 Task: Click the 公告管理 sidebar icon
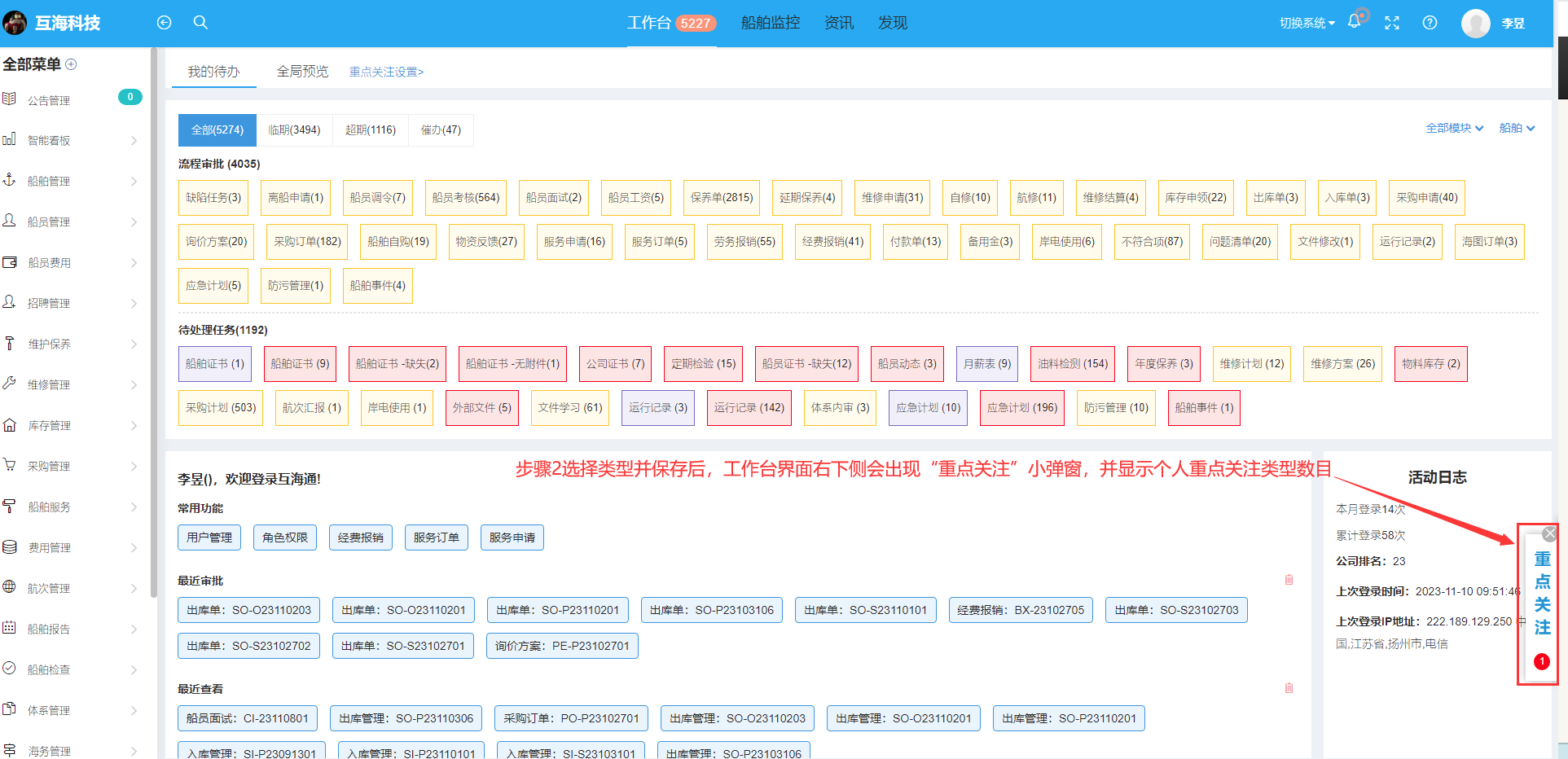coord(10,99)
